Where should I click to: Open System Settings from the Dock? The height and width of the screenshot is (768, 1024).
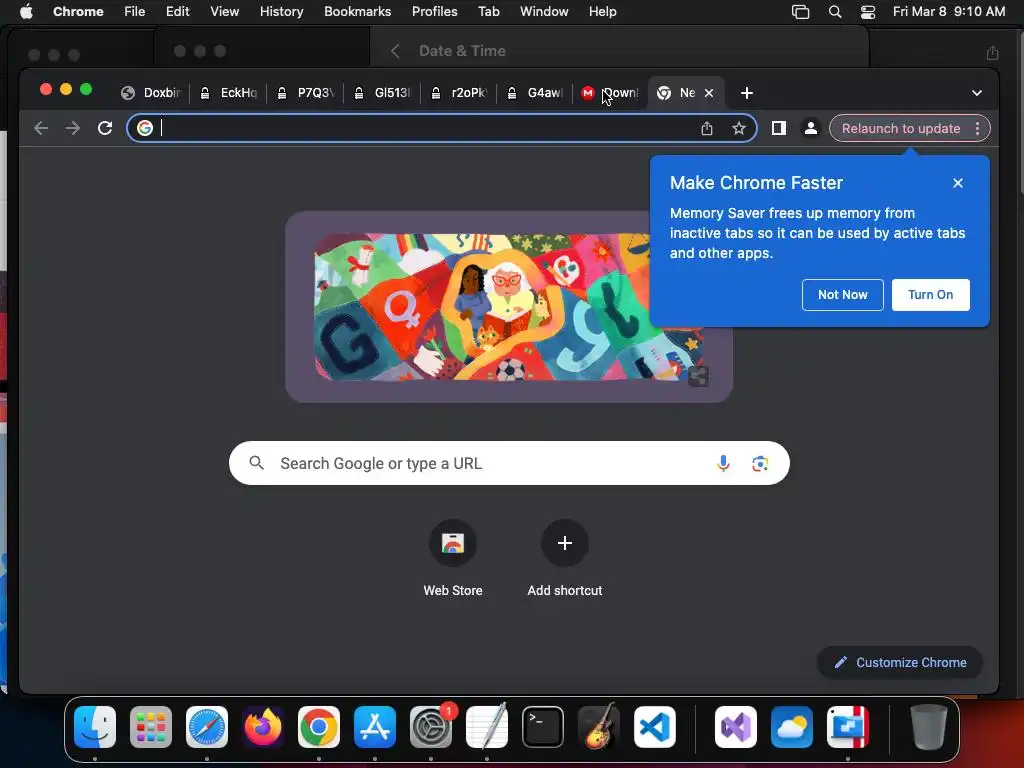pyautogui.click(x=431, y=727)
